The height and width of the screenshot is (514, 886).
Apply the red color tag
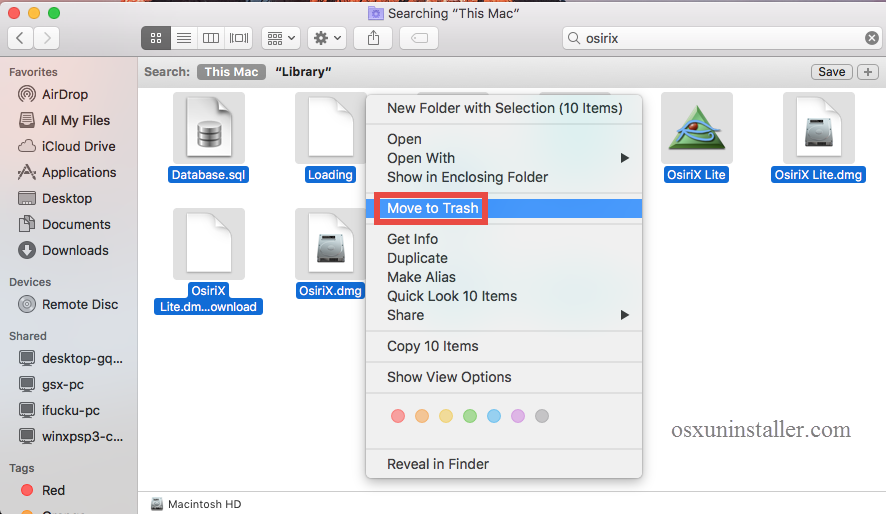(x=398, y=416)
